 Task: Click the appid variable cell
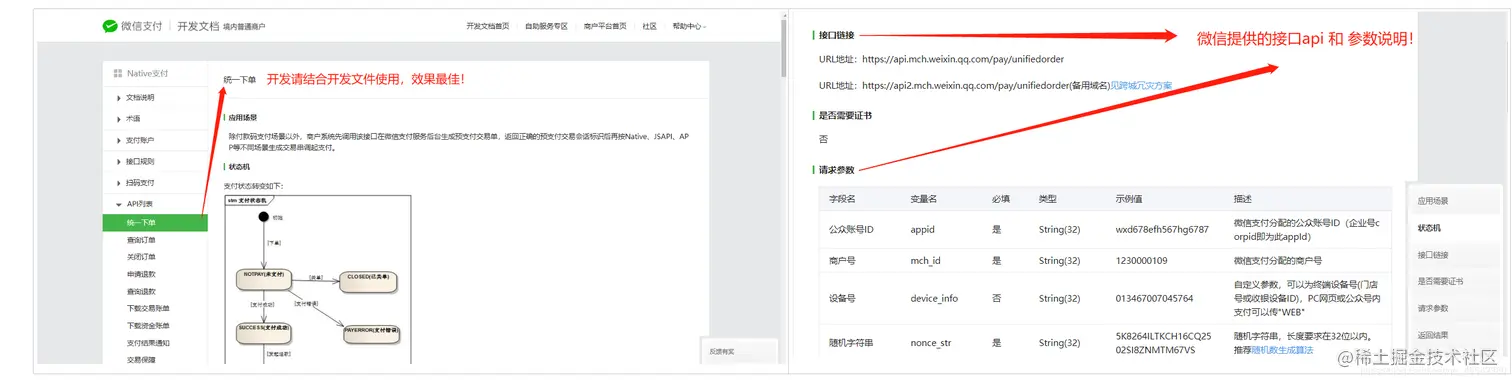(x=923, y=229)
